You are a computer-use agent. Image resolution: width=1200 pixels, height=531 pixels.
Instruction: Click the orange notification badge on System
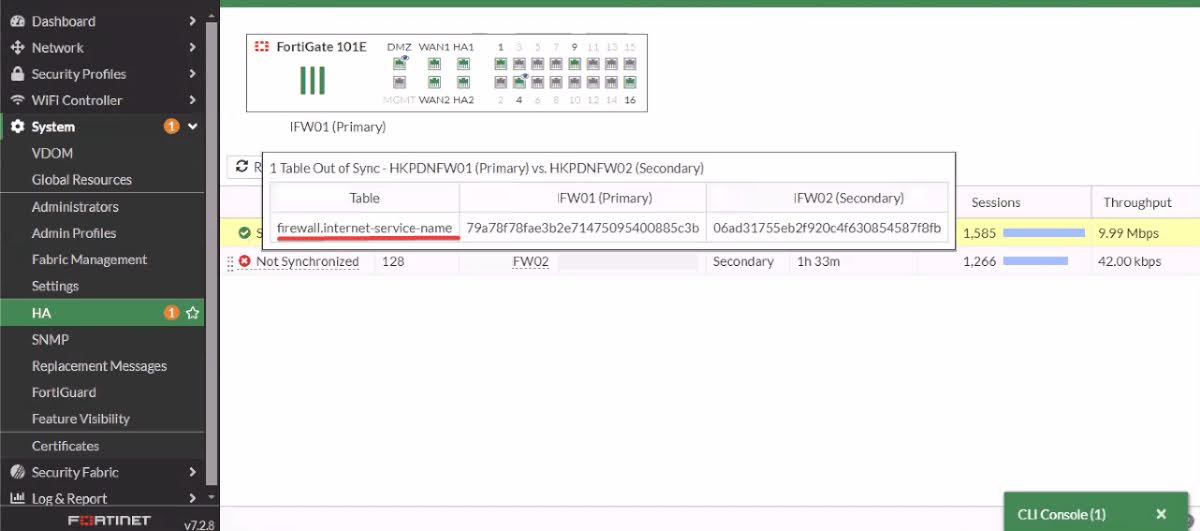171,127
